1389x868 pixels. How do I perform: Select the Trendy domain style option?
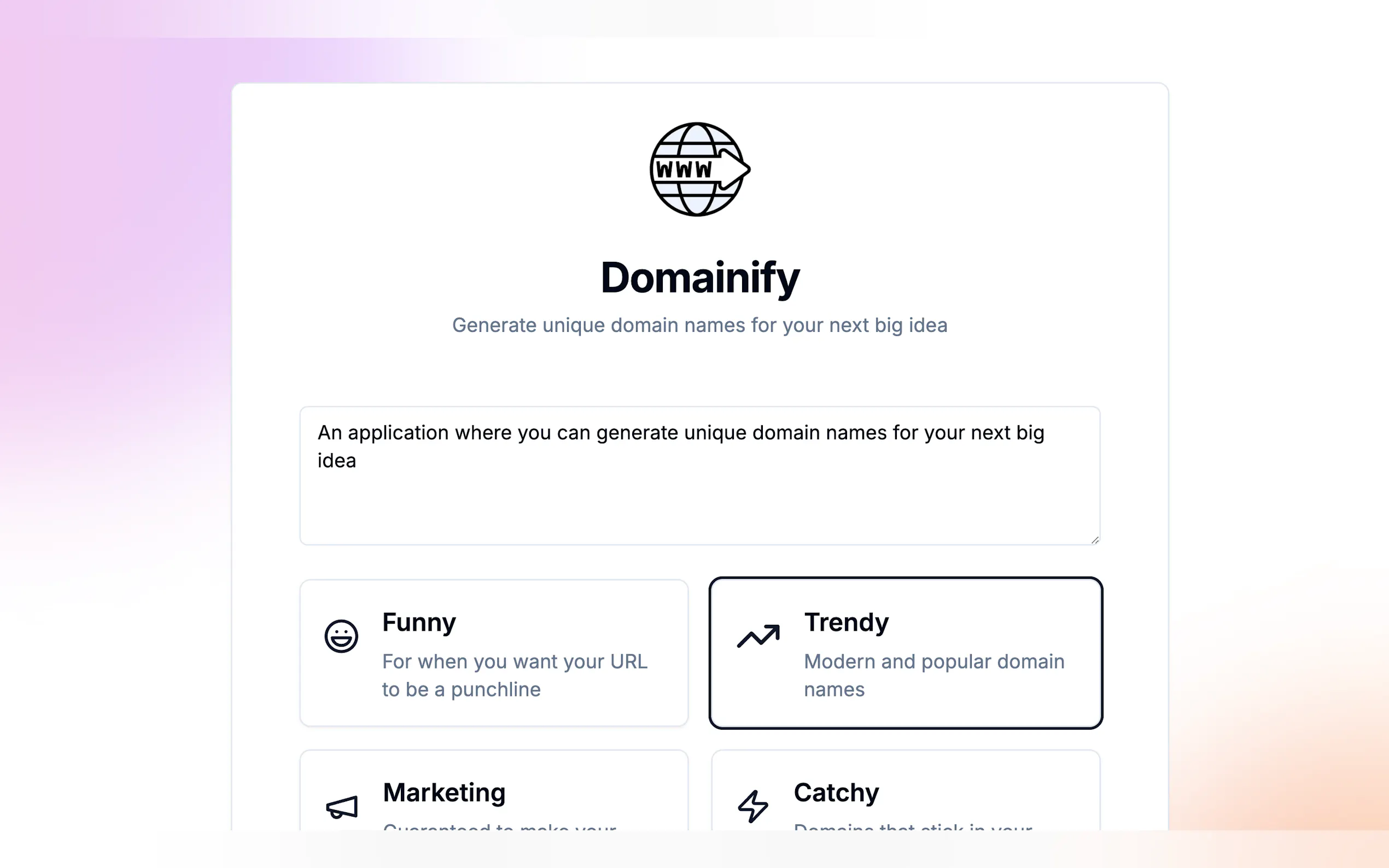coord(906,653)
